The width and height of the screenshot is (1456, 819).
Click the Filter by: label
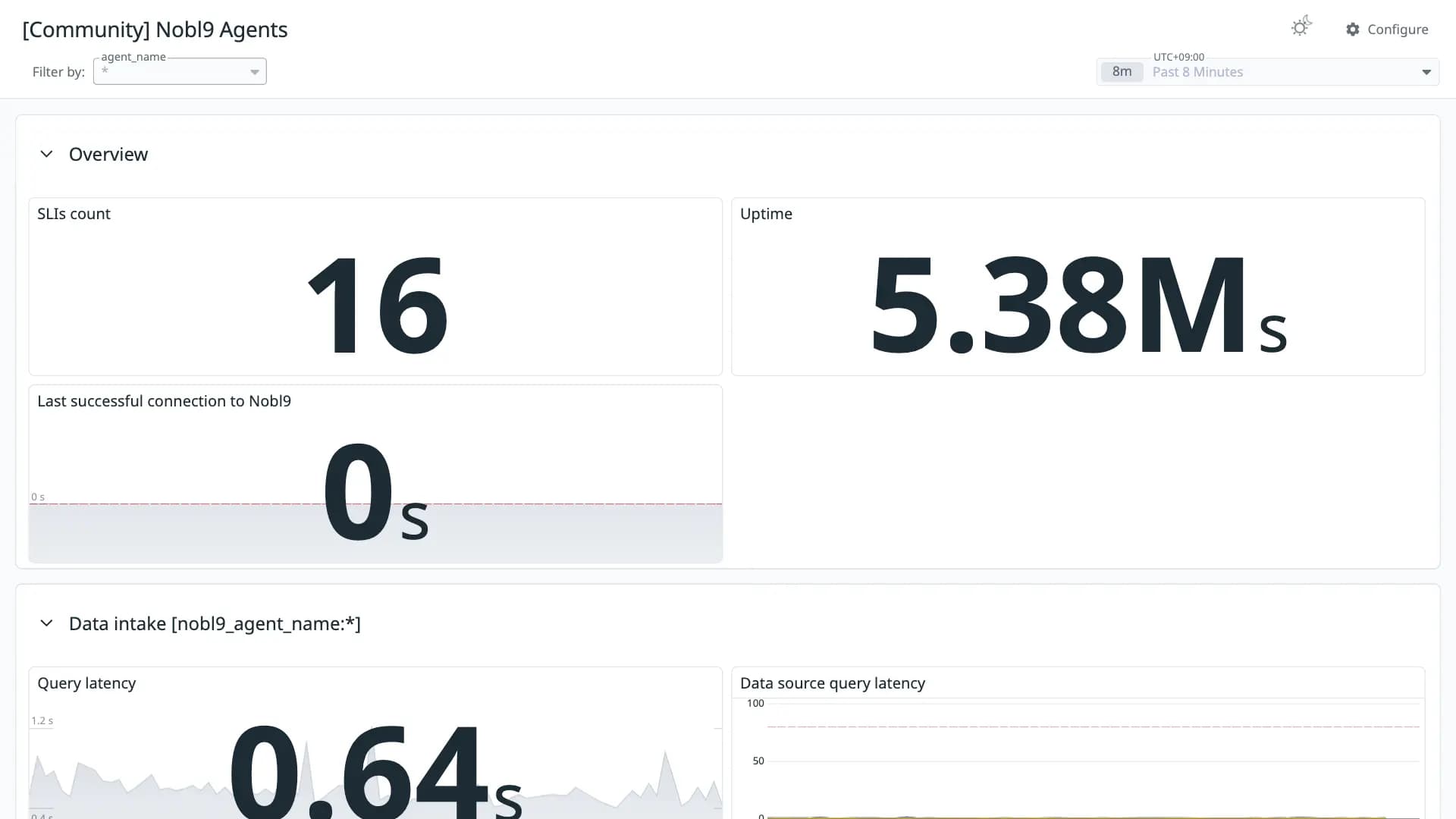(58, 72)
